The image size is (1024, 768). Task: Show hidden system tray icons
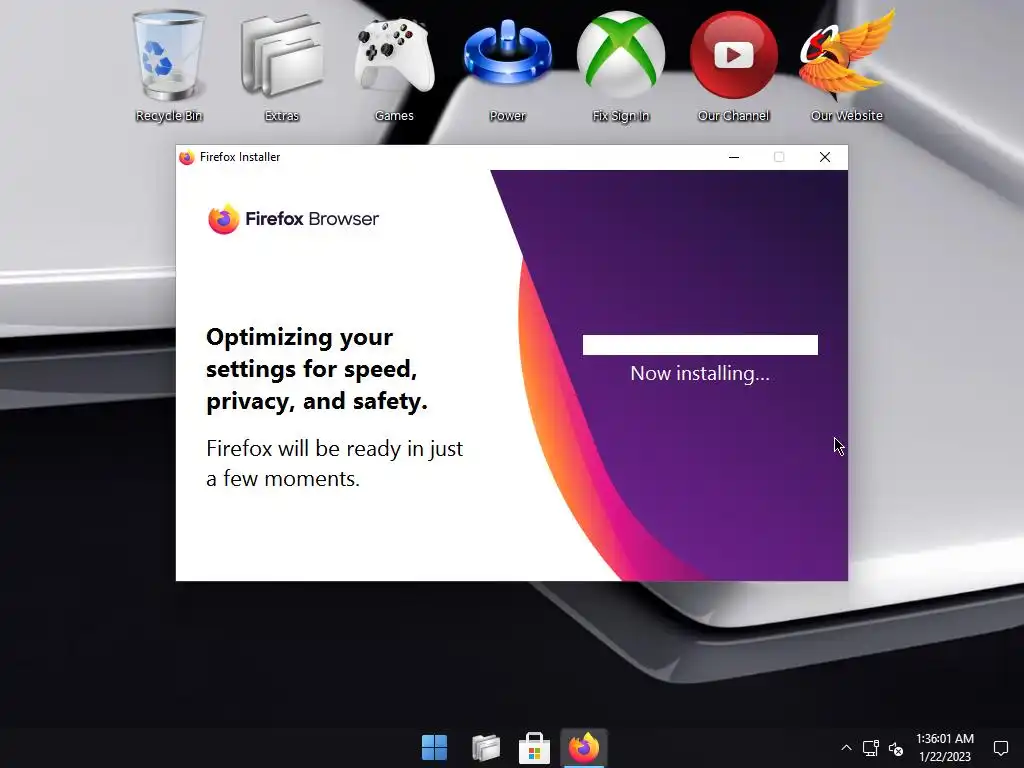click(x=846, y=748)
